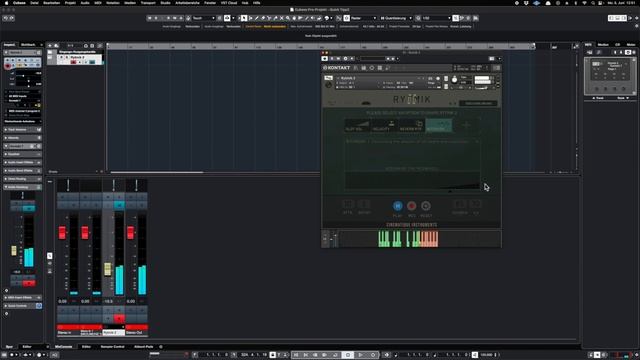The height and width of the screenshot is (360, 640).
Task: Click the Kontakt instrument volume knob
Action: [454, 80]
